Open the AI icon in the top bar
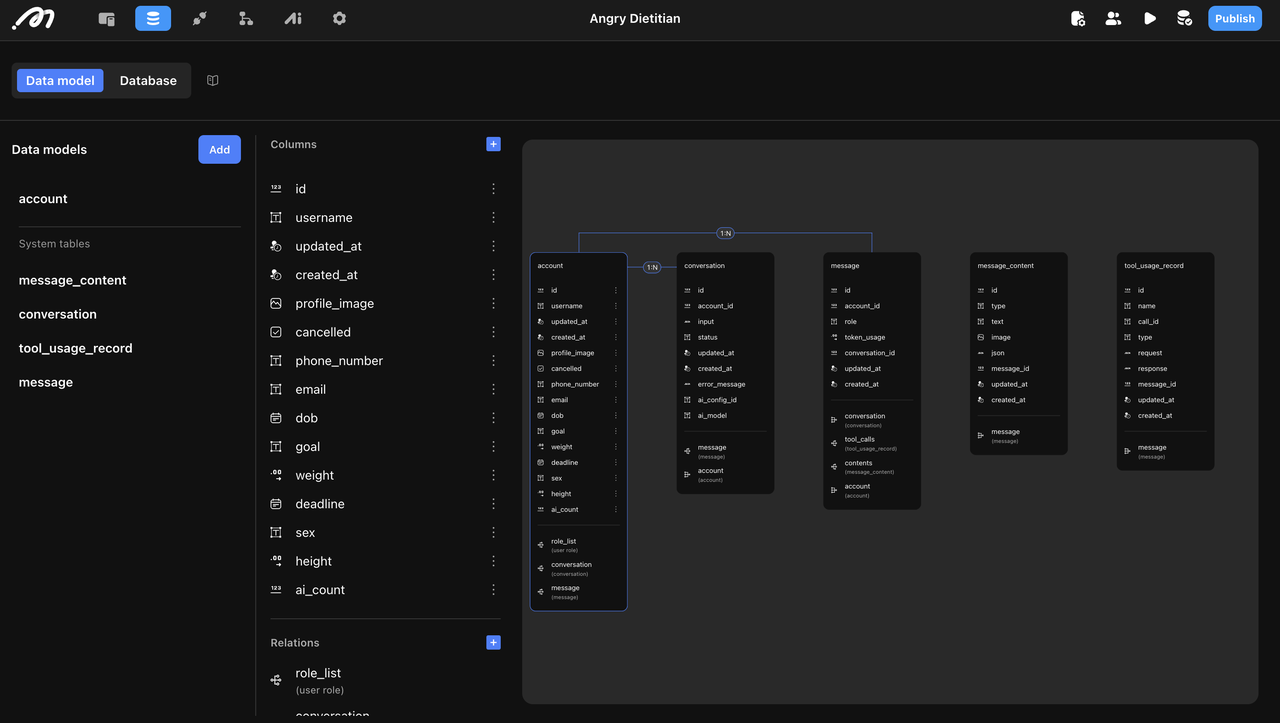1280x723 pixels. (292, 18)
